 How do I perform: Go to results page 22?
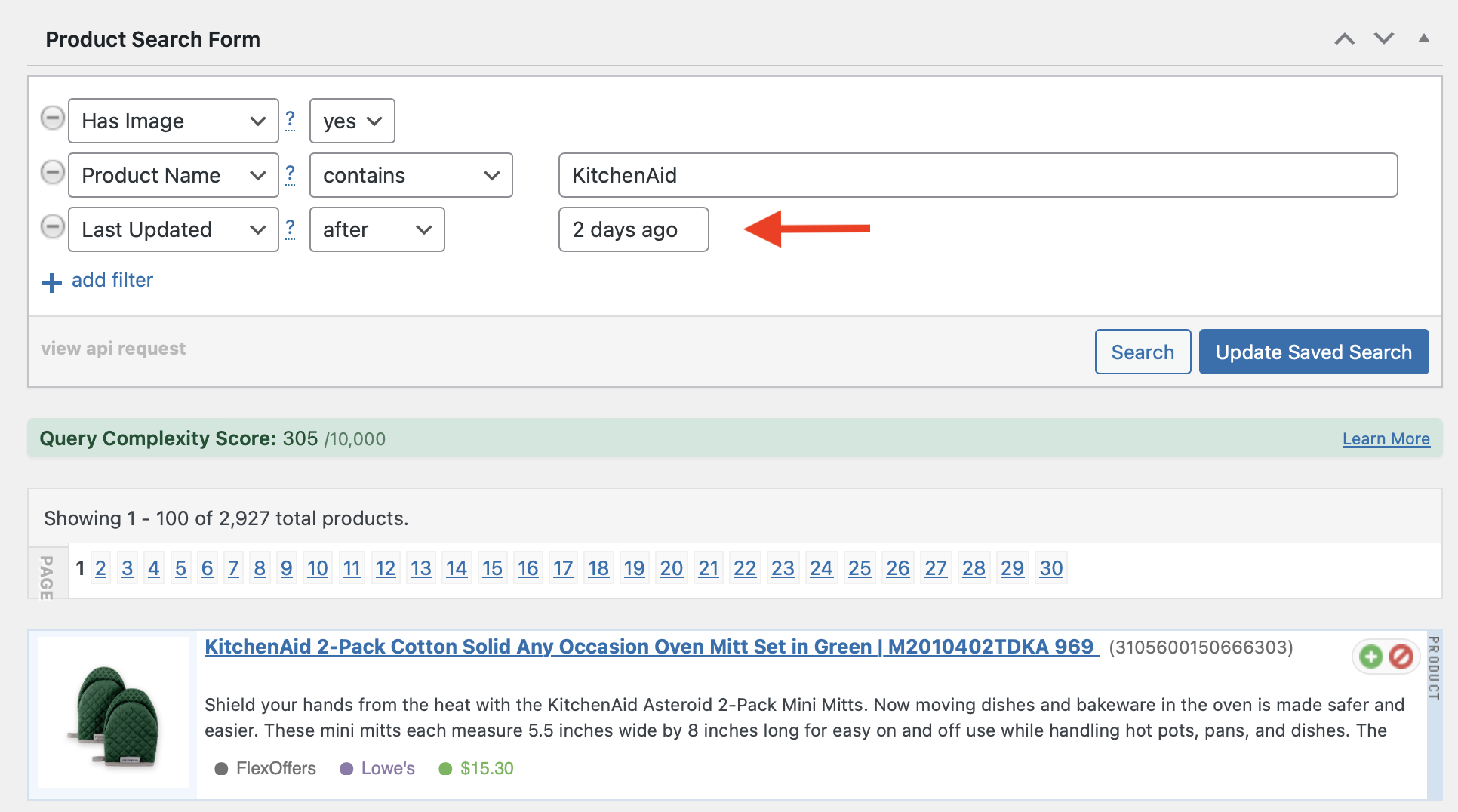point(745,568)
